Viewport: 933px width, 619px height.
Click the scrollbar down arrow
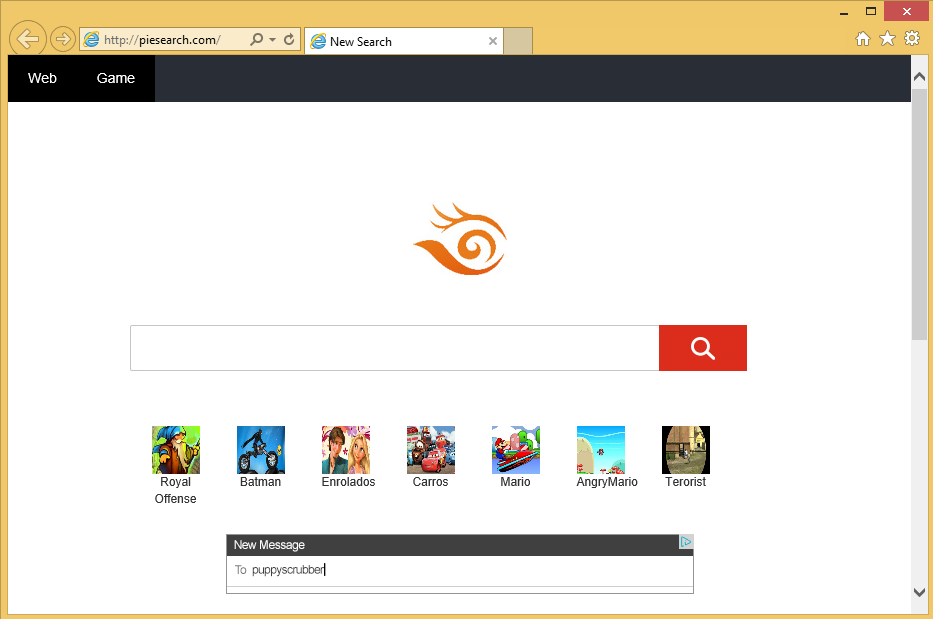click(919, 592)
